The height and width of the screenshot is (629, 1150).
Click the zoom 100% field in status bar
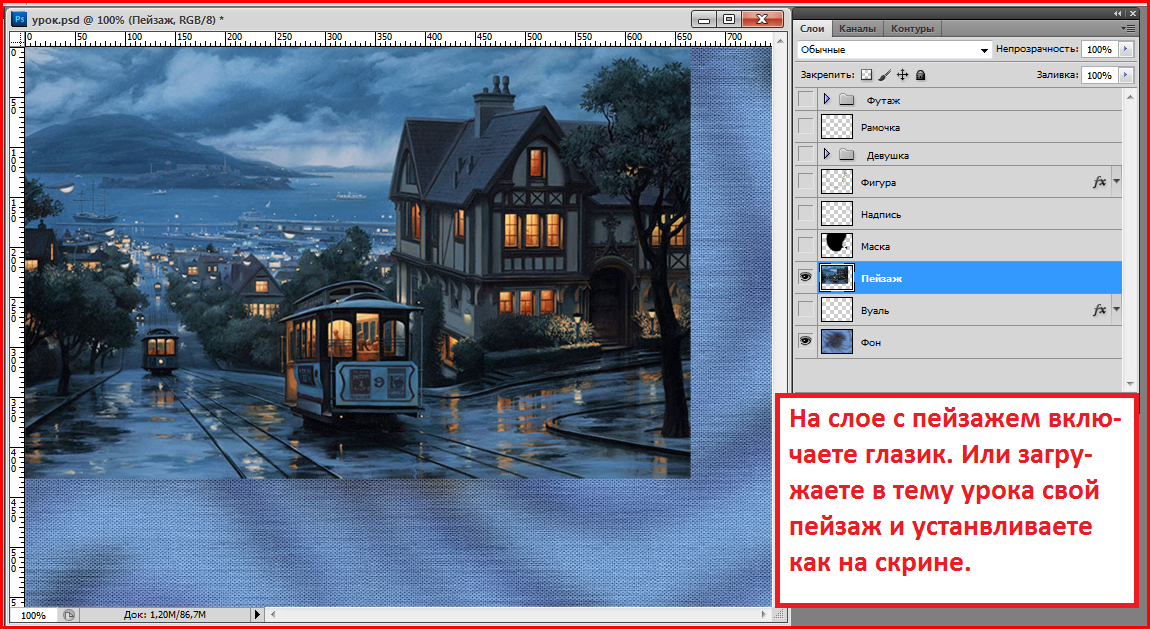click(34, 615)
